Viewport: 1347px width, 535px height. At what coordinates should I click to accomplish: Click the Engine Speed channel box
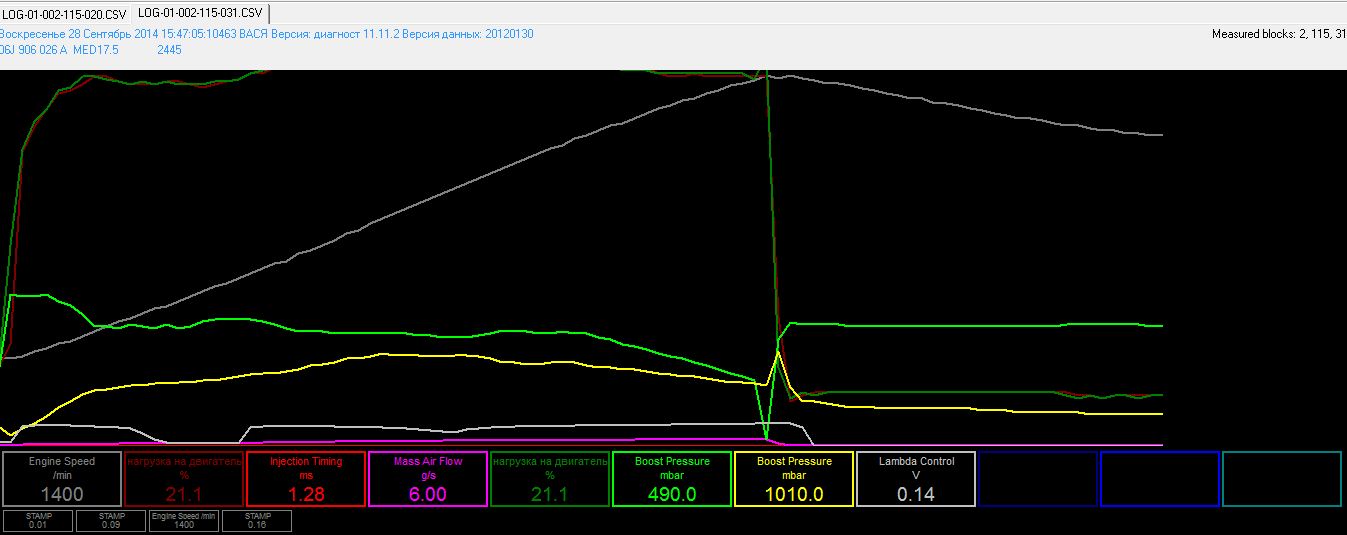pos(61,479)
